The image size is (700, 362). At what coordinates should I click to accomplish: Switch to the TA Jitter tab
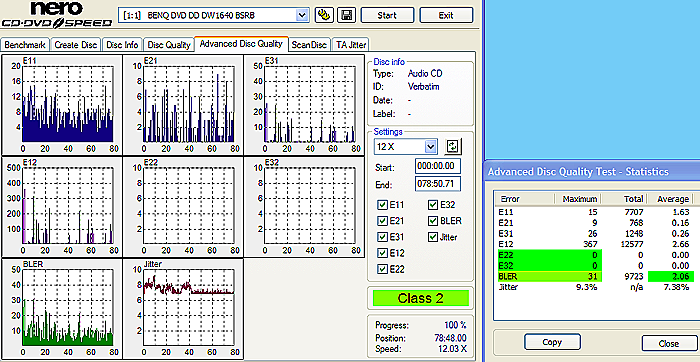click(x=350, y=45)
